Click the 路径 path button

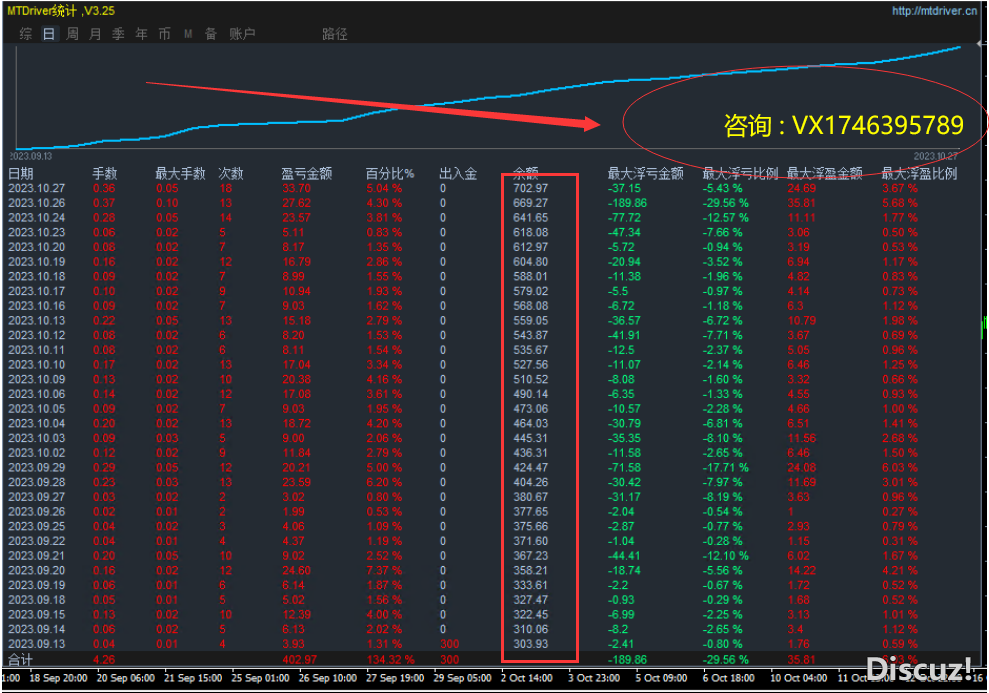pos(334,34)
